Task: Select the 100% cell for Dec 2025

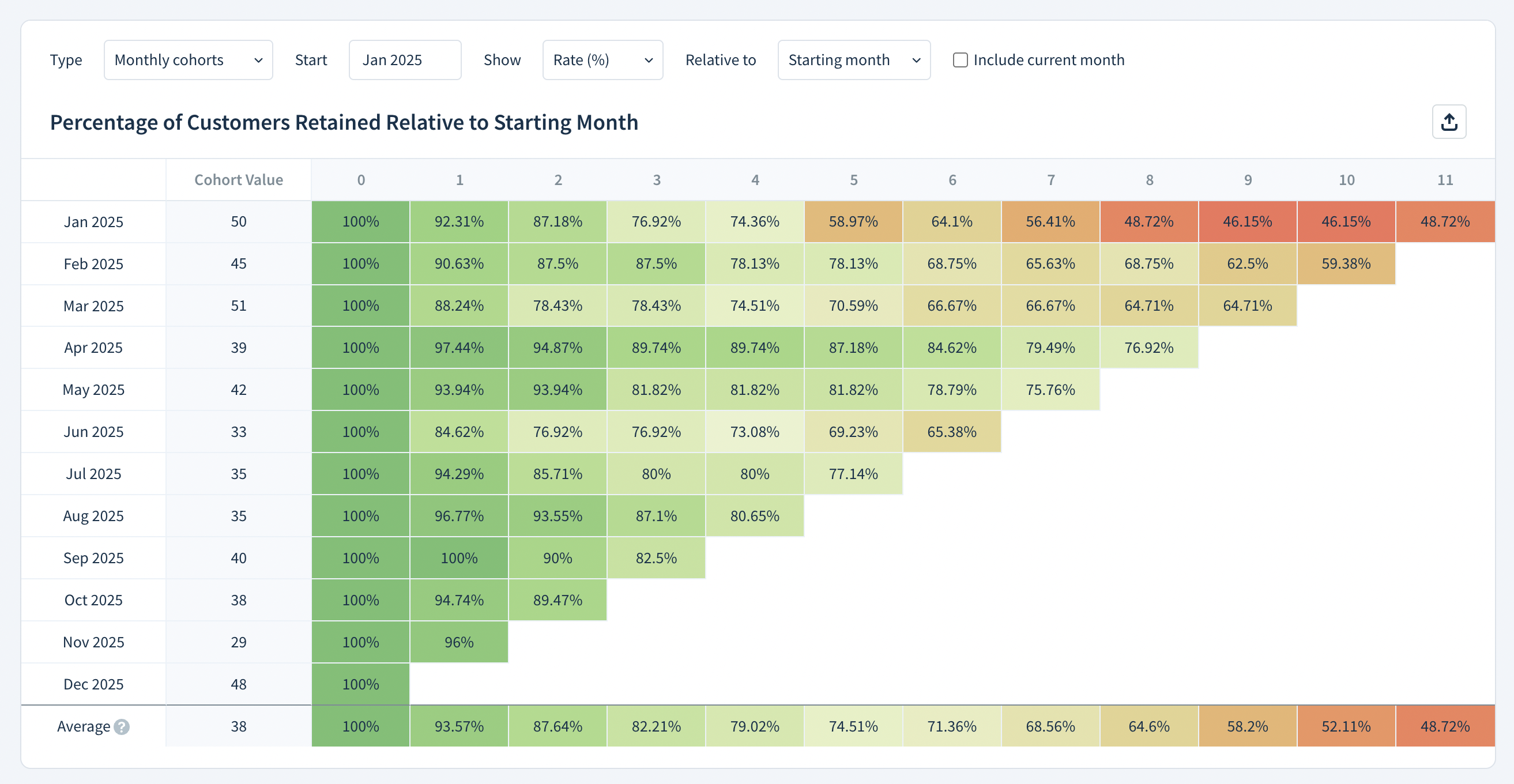Action: coord(360,684)
